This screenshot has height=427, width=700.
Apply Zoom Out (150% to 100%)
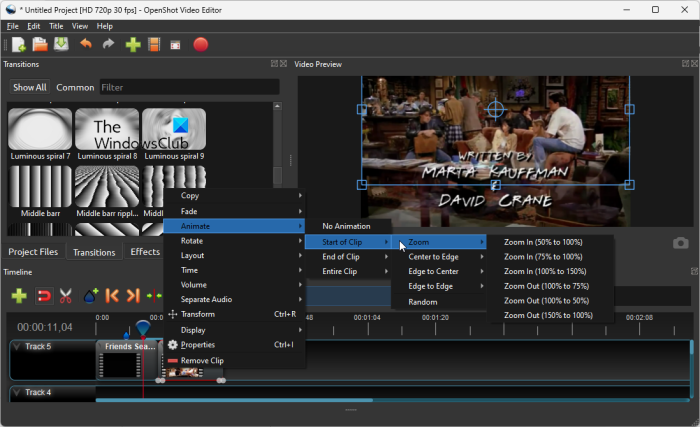click(550, 315)
